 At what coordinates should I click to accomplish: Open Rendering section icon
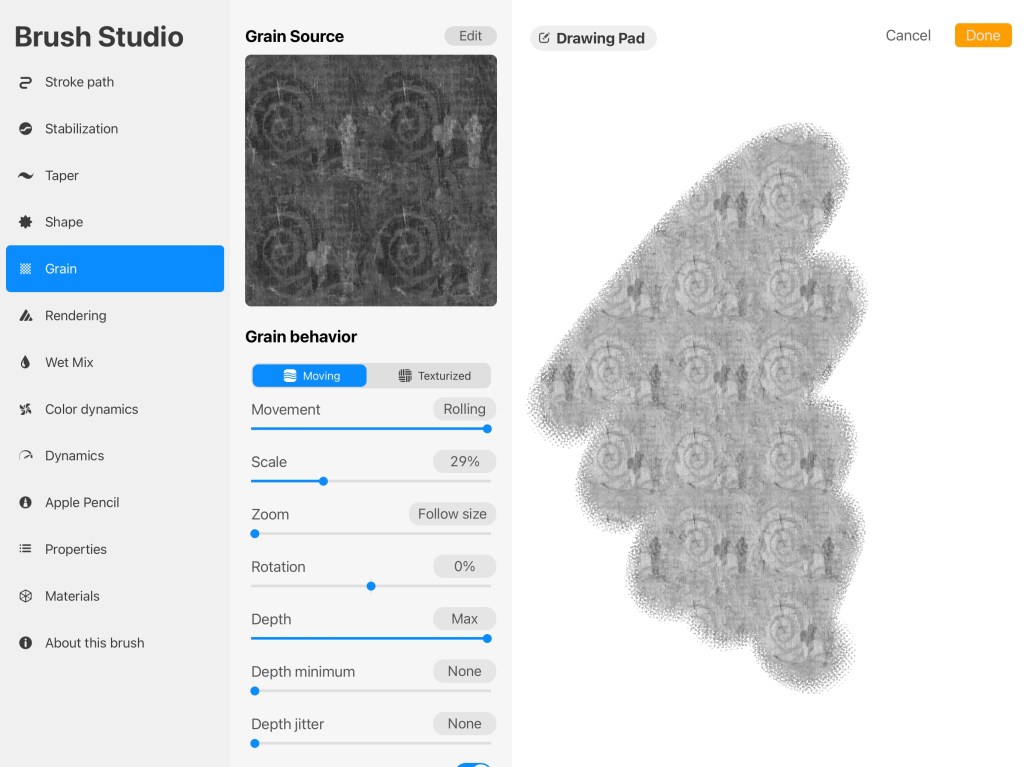[25, 316]
